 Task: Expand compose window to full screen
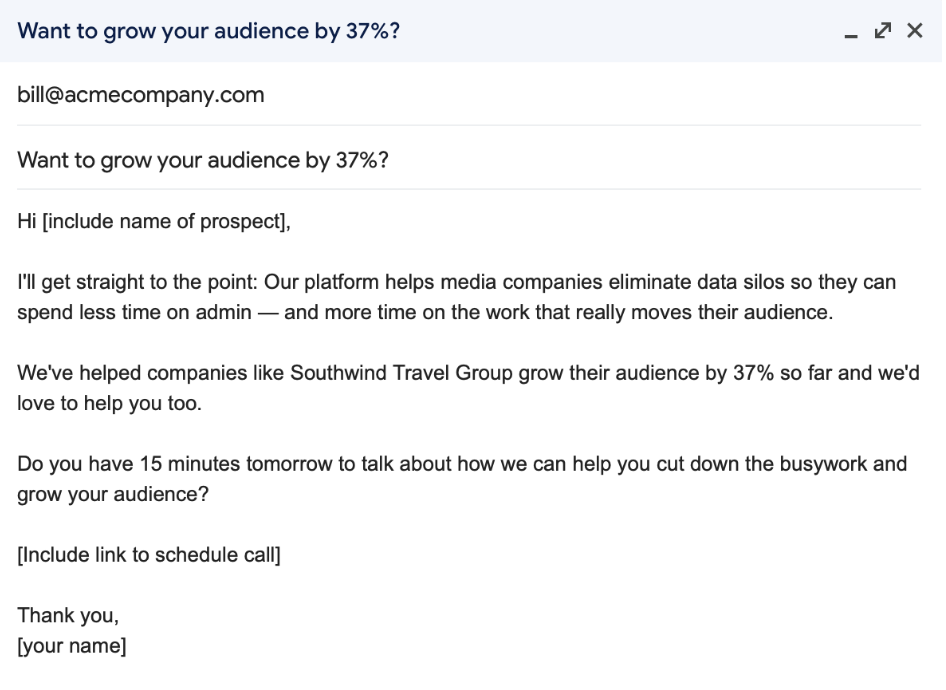883,30
